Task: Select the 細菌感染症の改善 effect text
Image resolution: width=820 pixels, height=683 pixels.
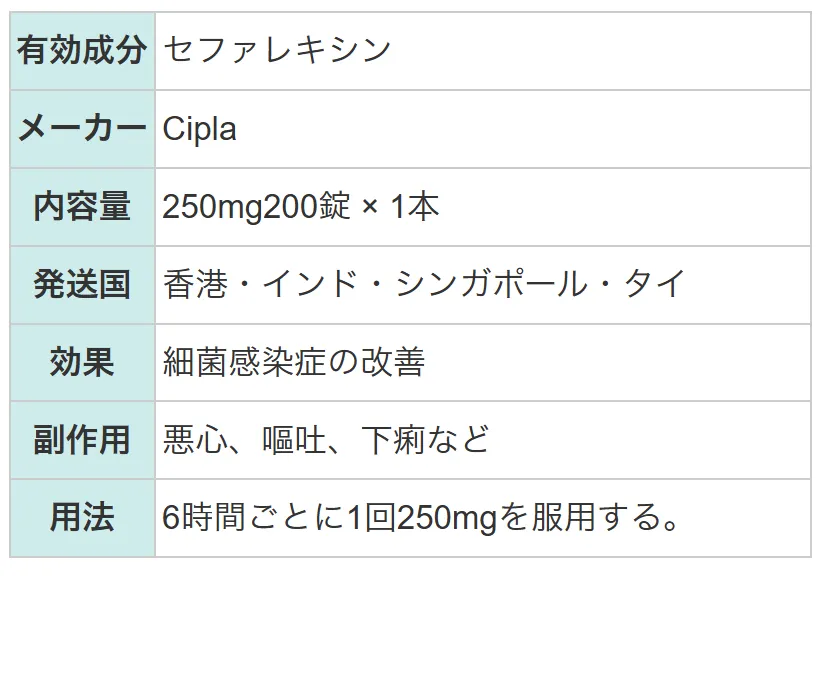Action: [294, 362]
